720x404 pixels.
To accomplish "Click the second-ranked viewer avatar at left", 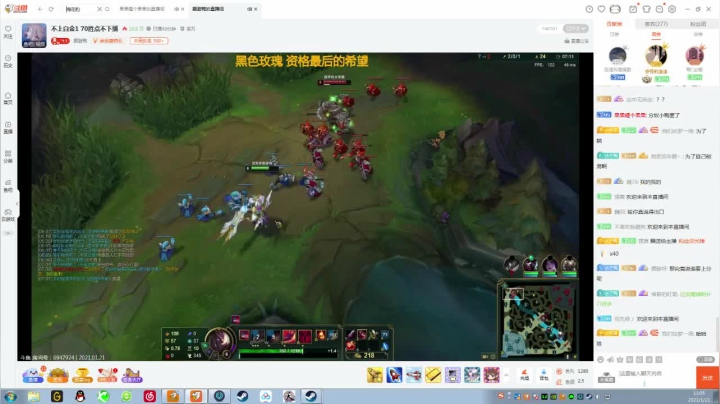I will [618, 56].
